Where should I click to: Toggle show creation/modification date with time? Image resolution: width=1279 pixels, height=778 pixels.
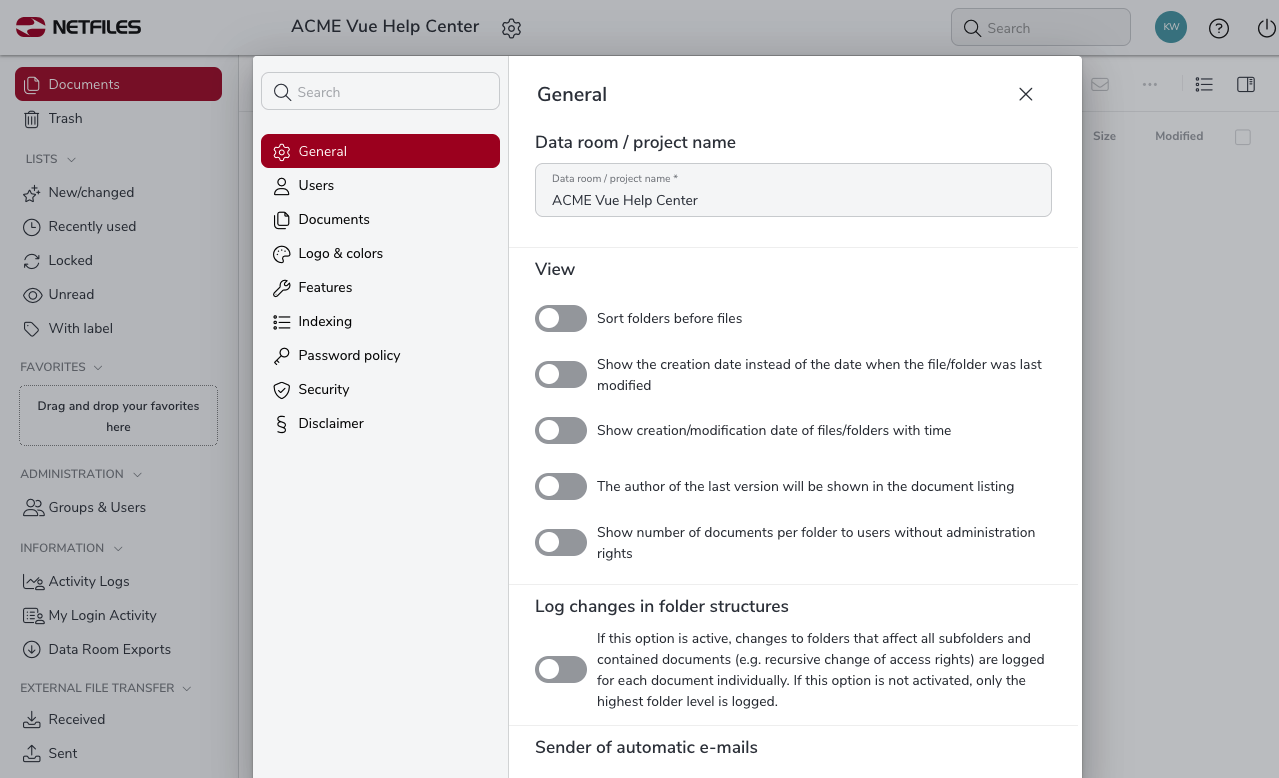pyautogui.click(x=561, y=431)
